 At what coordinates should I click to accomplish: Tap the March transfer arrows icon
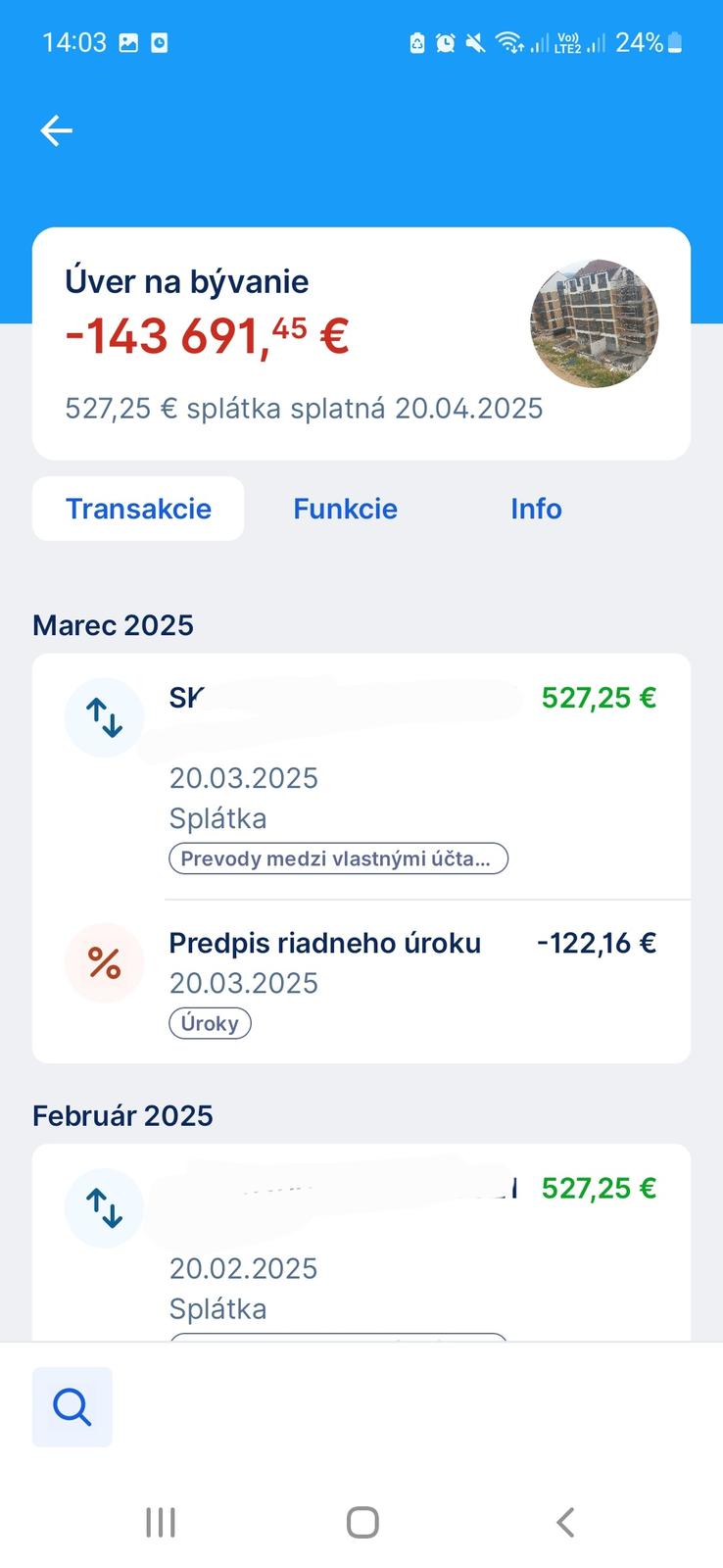[x=104, y=717]
